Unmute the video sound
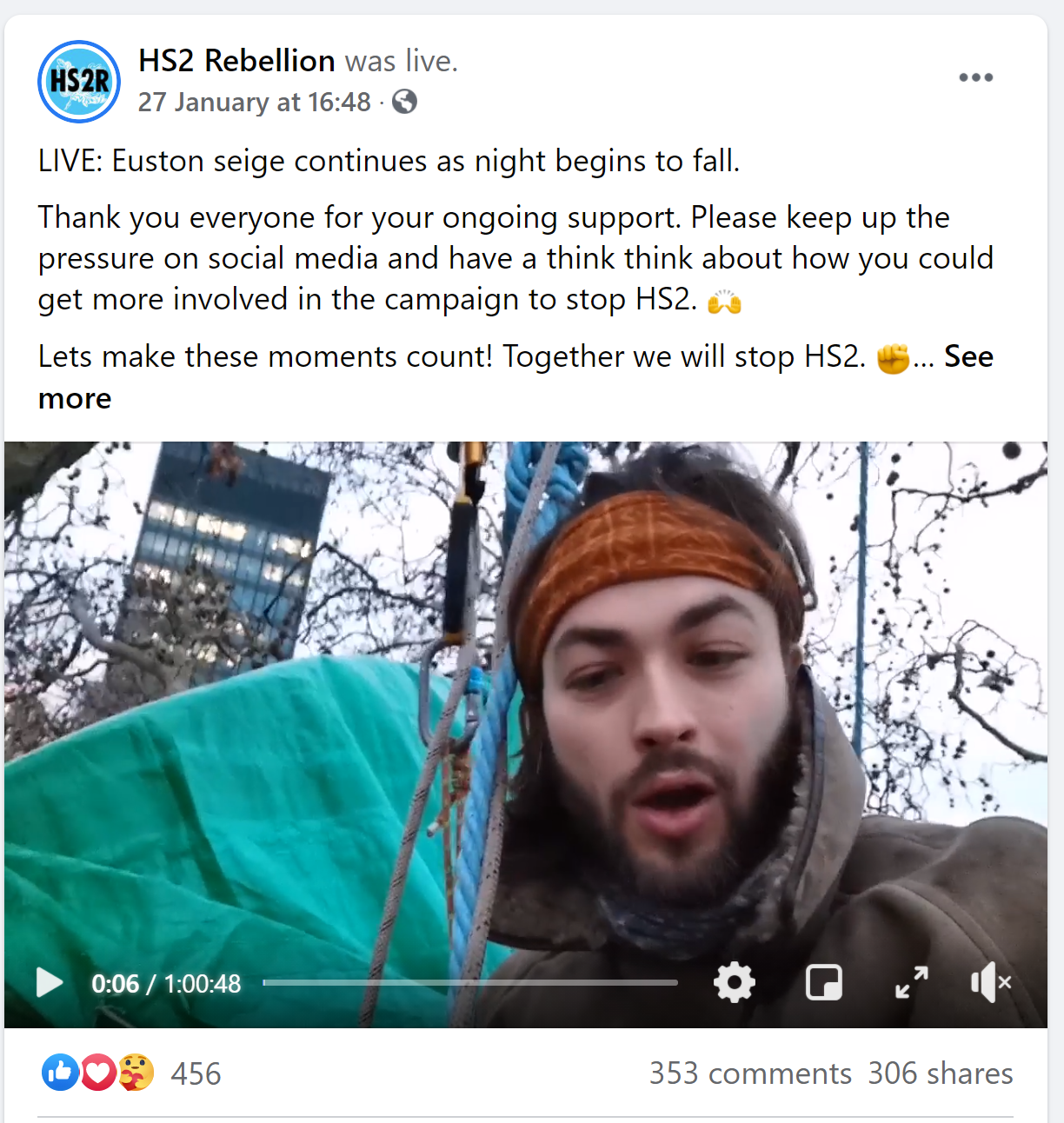This screenshot has height=1123, width=1064. click(991, 983)
